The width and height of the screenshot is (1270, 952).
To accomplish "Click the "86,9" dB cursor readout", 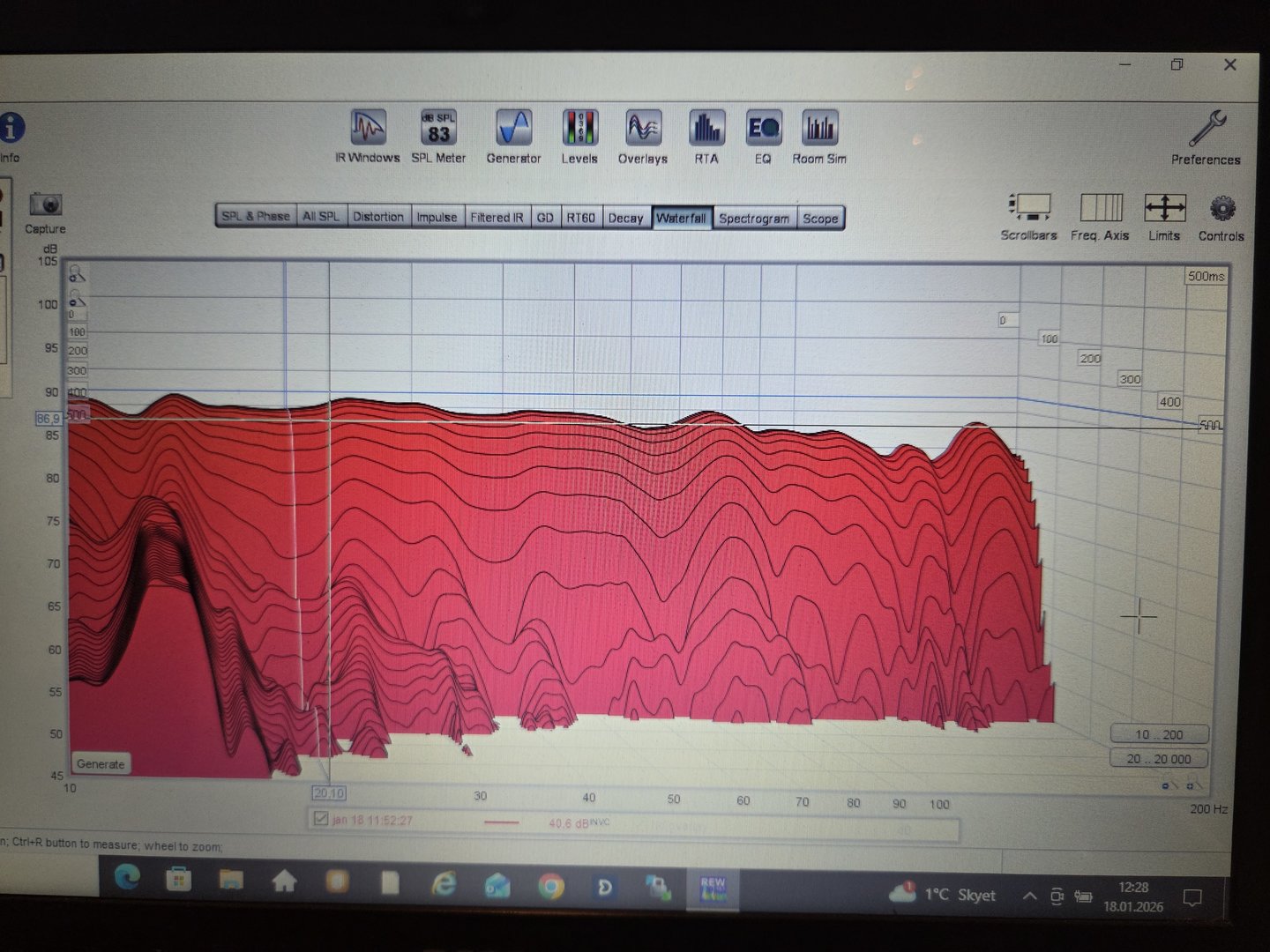I will [x=49, y=419].
